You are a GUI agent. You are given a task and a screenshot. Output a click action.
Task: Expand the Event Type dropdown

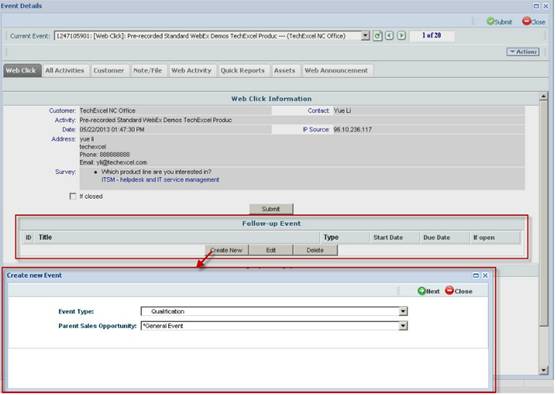[x=403, y=311]
